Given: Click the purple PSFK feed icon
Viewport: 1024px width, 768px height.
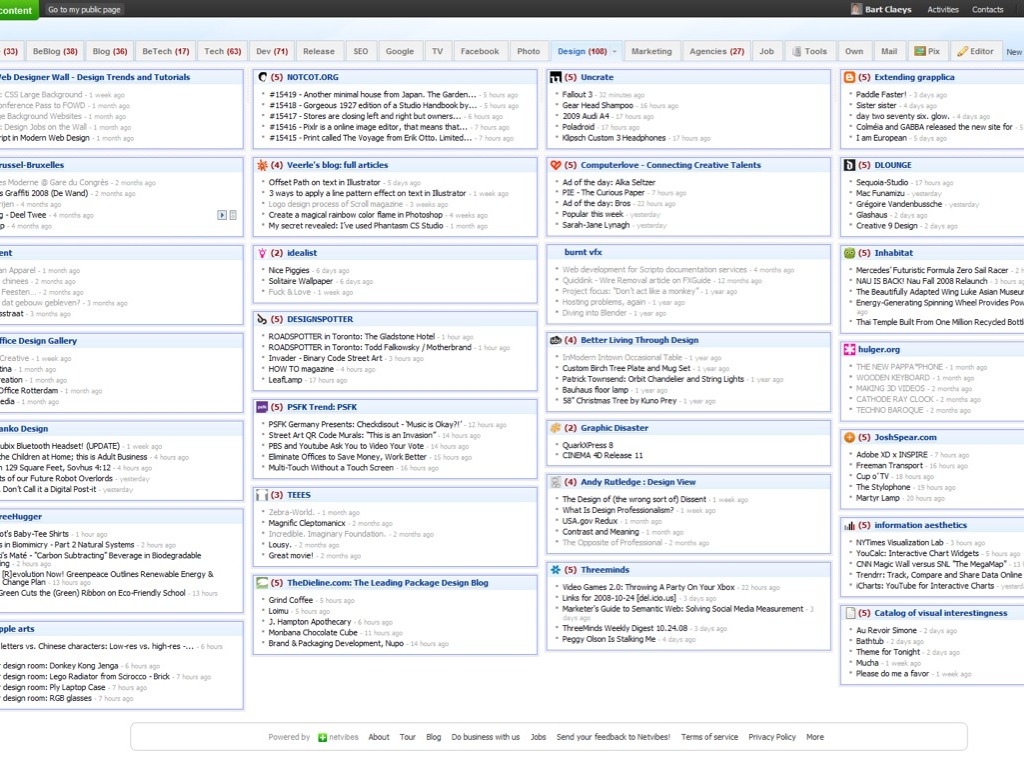Looking at the screenshot, I should tap(262, 407).
